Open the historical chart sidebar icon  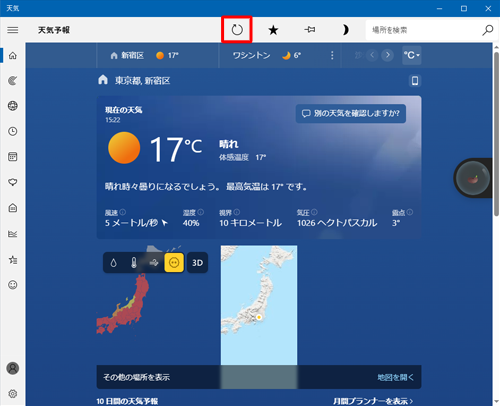13,234
